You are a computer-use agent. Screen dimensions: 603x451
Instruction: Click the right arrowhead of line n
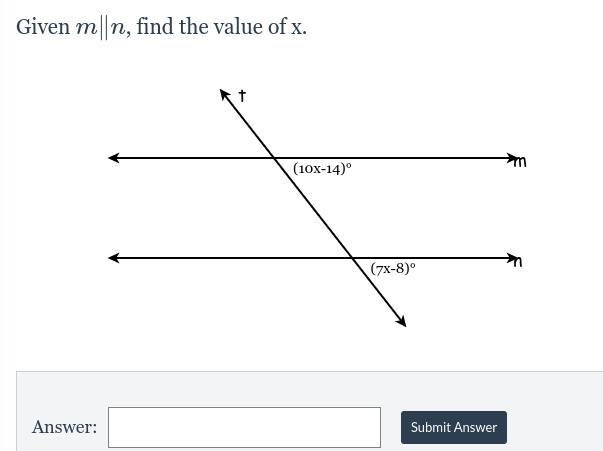(x=511, y=258)
